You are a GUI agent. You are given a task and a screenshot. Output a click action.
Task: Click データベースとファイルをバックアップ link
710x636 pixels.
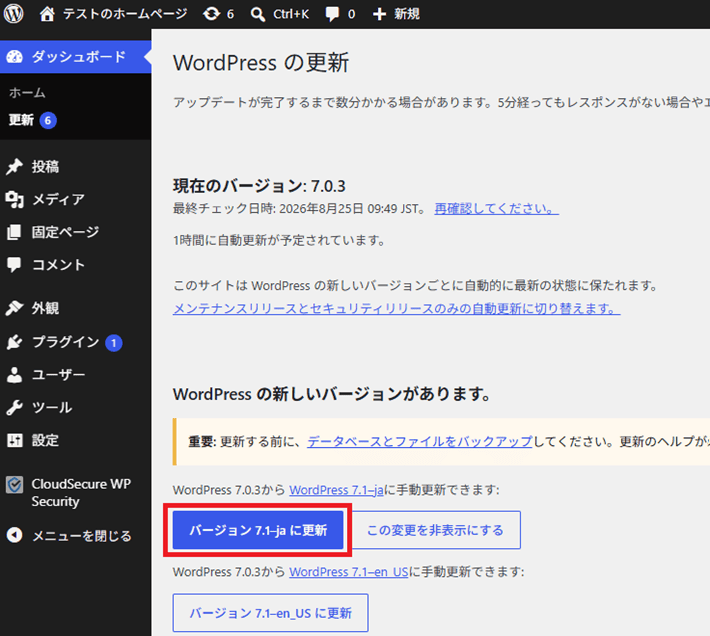coord(420,441)
